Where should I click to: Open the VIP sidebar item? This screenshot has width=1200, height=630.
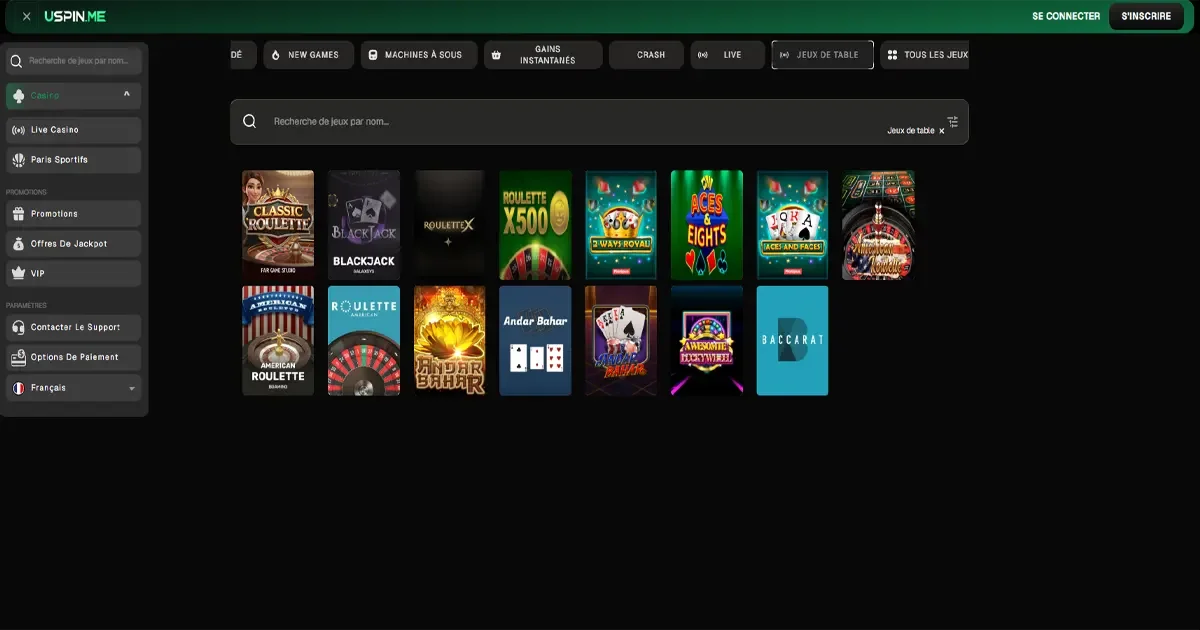click(74, 273)
